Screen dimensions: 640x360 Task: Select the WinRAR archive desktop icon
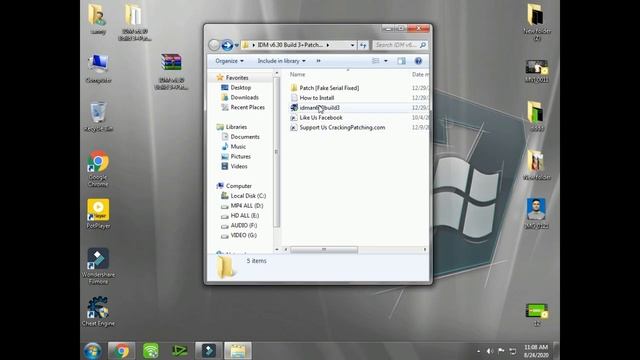coord(171,71)
